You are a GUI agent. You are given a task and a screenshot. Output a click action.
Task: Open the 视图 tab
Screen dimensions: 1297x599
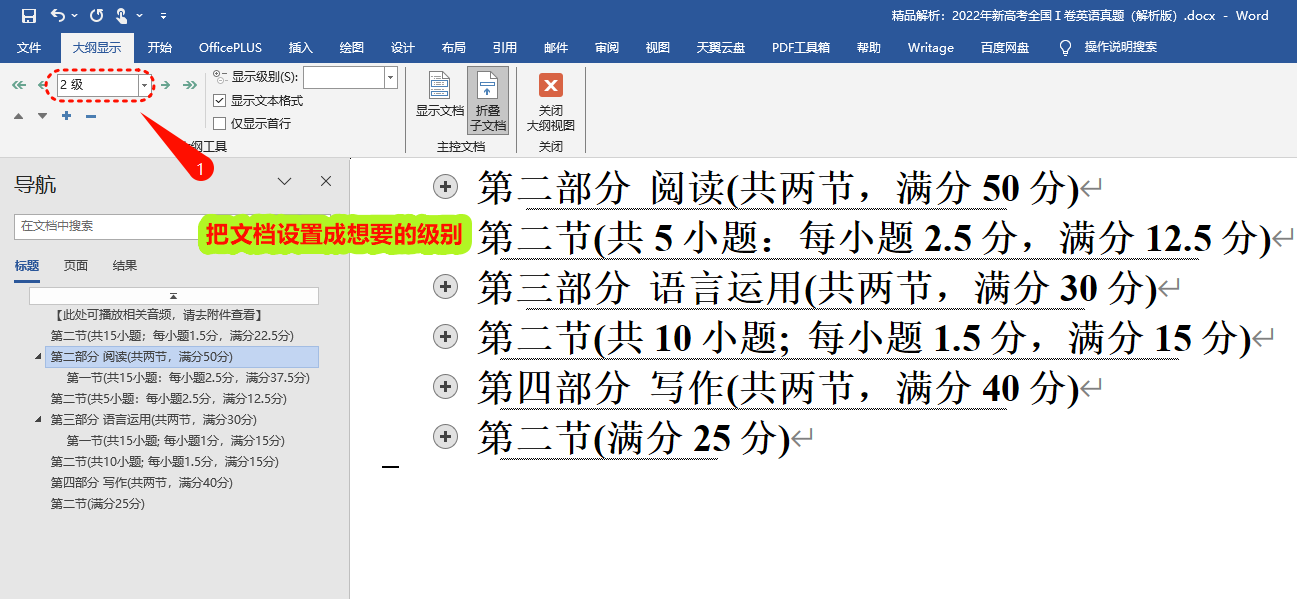[658, 47]
